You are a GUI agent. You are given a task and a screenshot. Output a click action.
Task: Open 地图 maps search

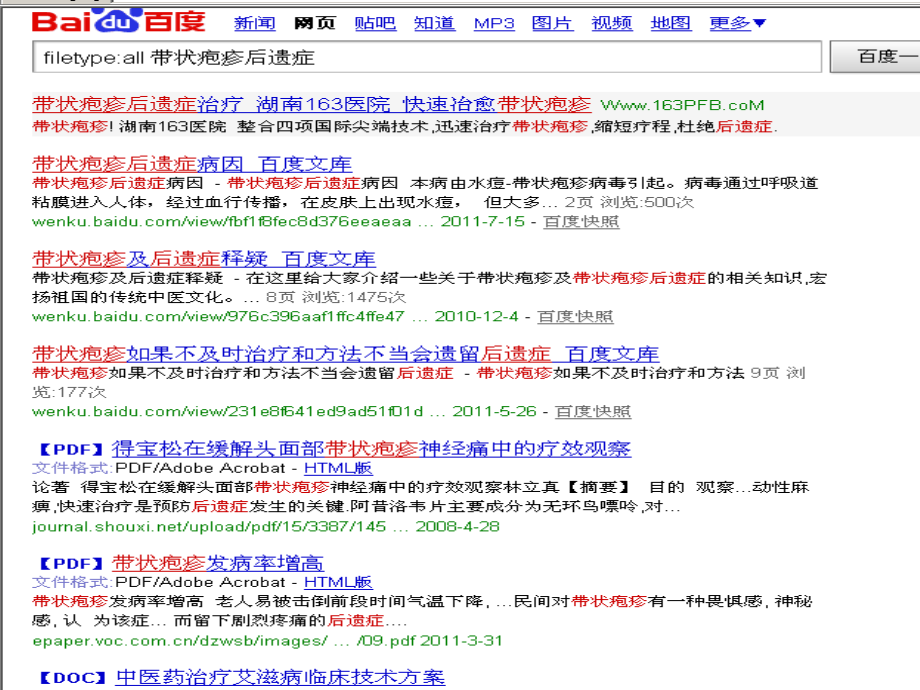pyautogui.click(x=670, y=23)
